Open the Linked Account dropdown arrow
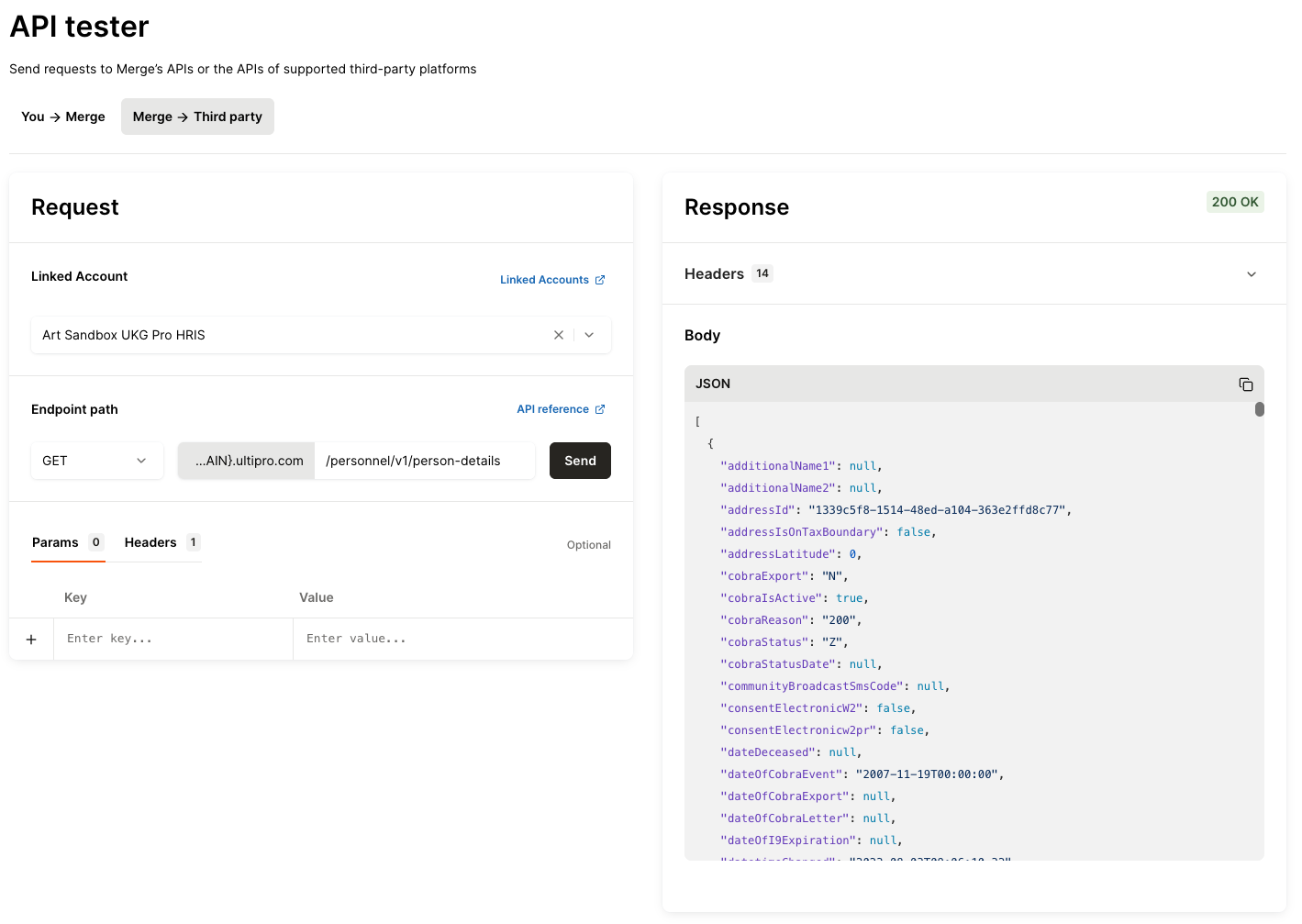This screenshot has width=1302, height=924. 589,335
